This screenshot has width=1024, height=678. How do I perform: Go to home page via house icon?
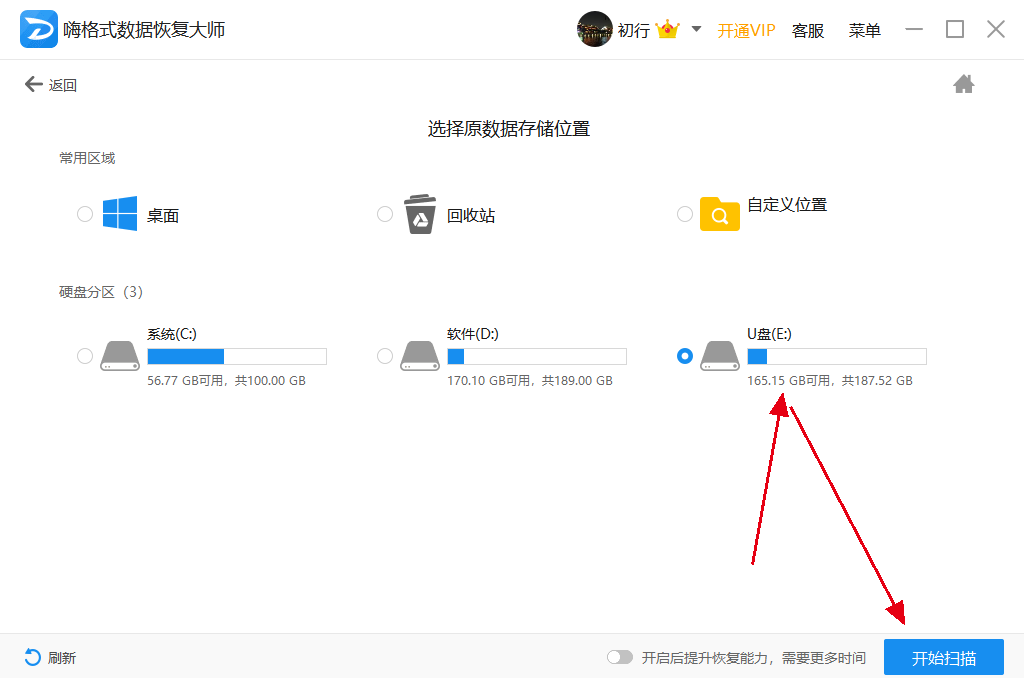tap(963, 84)
